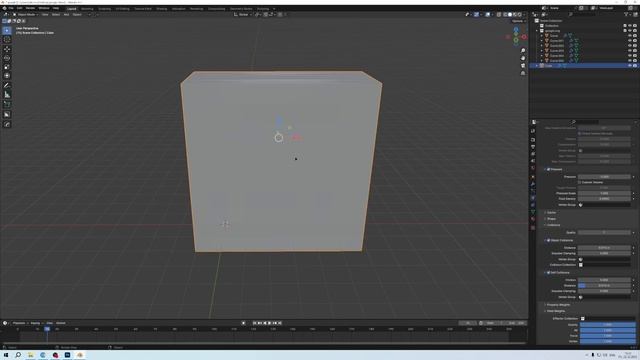The width and height of the screenshot is (640, 360).
Task: Select the Move tool
Action: 7,49
